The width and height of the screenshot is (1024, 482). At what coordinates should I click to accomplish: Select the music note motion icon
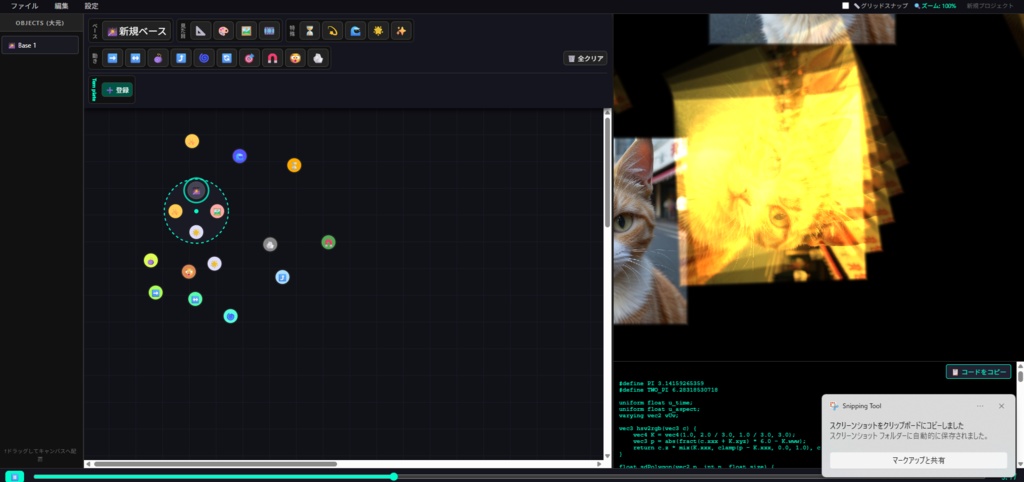[181, 58]
